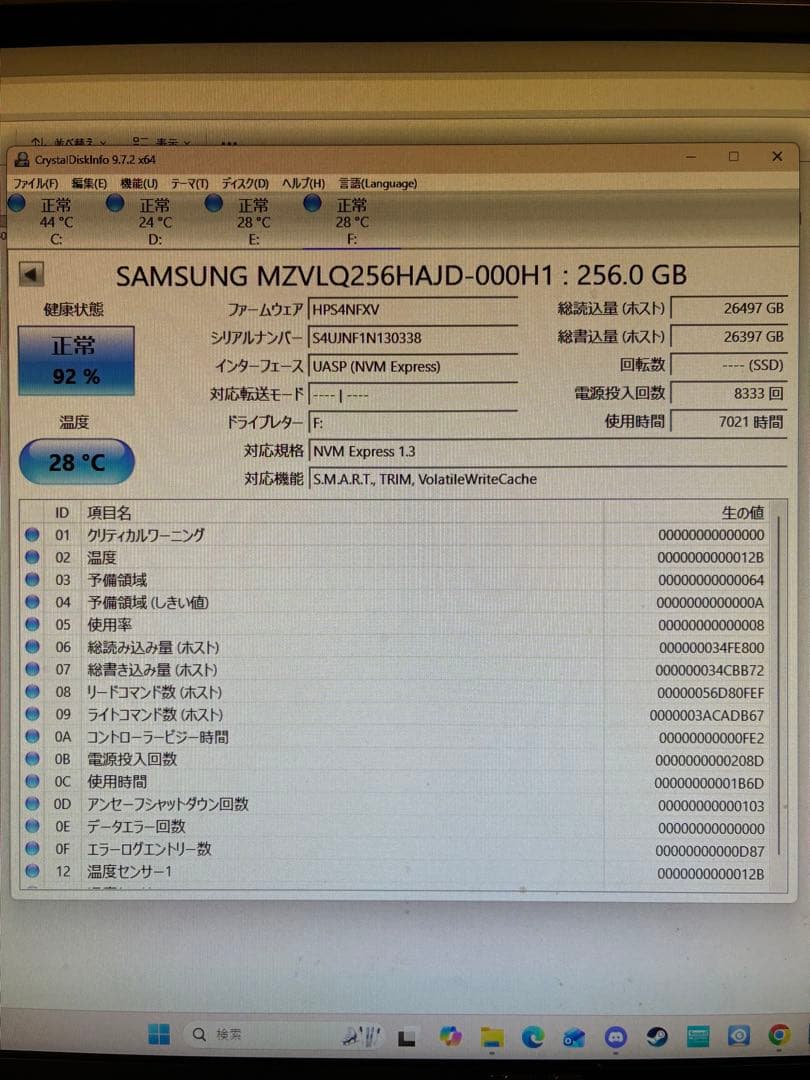Click the interface field UASP (NVM Express)

coord(413,366)
